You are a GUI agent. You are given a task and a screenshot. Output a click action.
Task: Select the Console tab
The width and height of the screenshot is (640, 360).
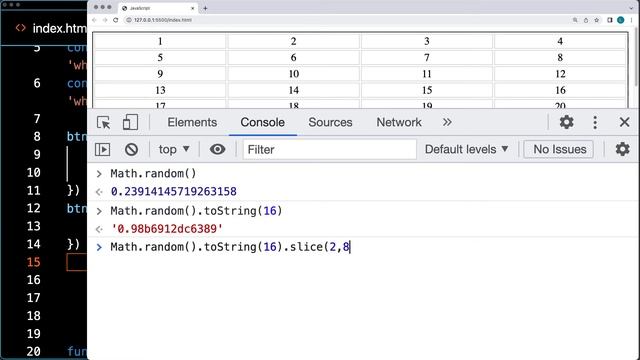coord(262,122)
